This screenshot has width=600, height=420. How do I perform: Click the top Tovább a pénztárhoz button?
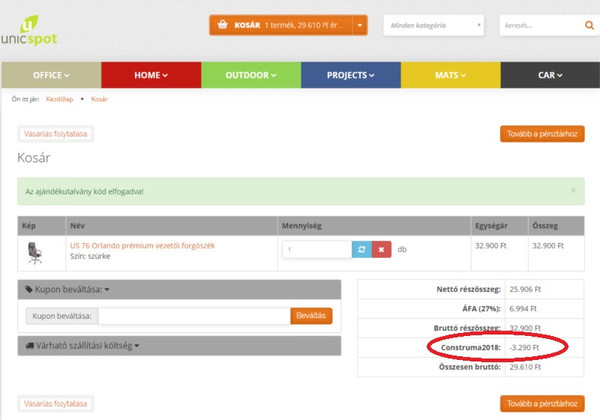click(x=541, y=134)
